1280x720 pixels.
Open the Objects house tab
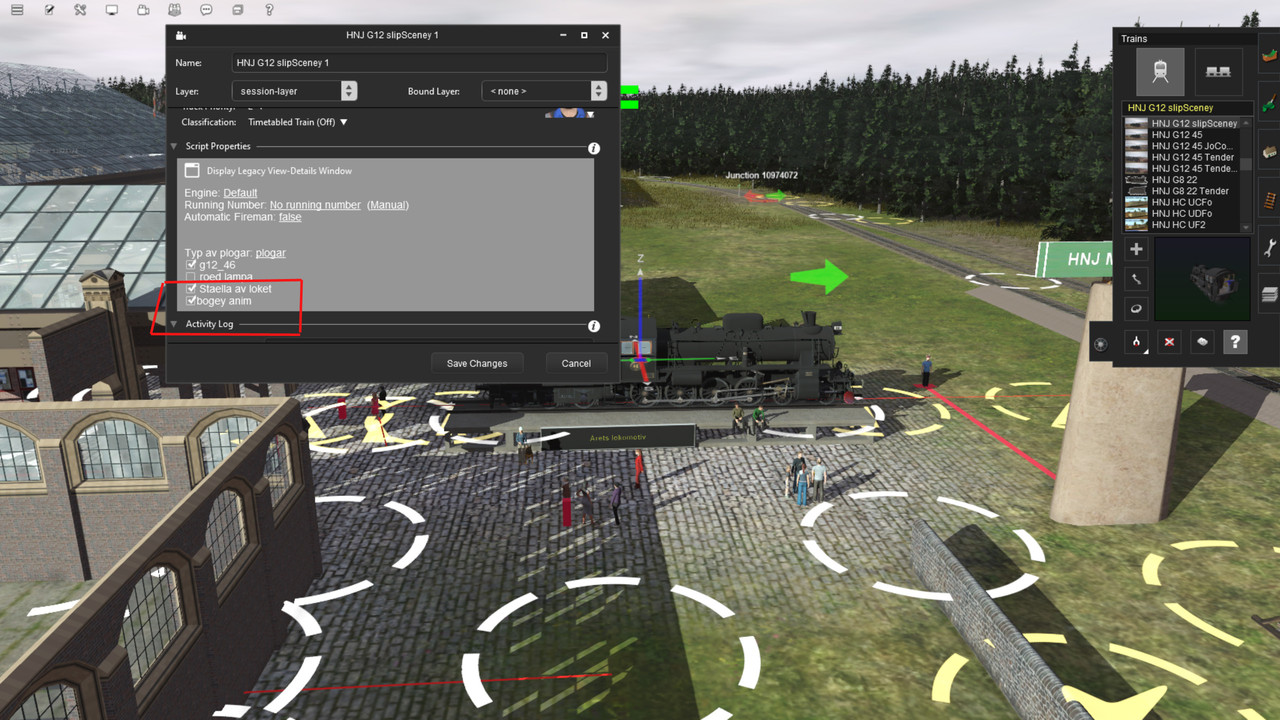[x=1269, y=151]
